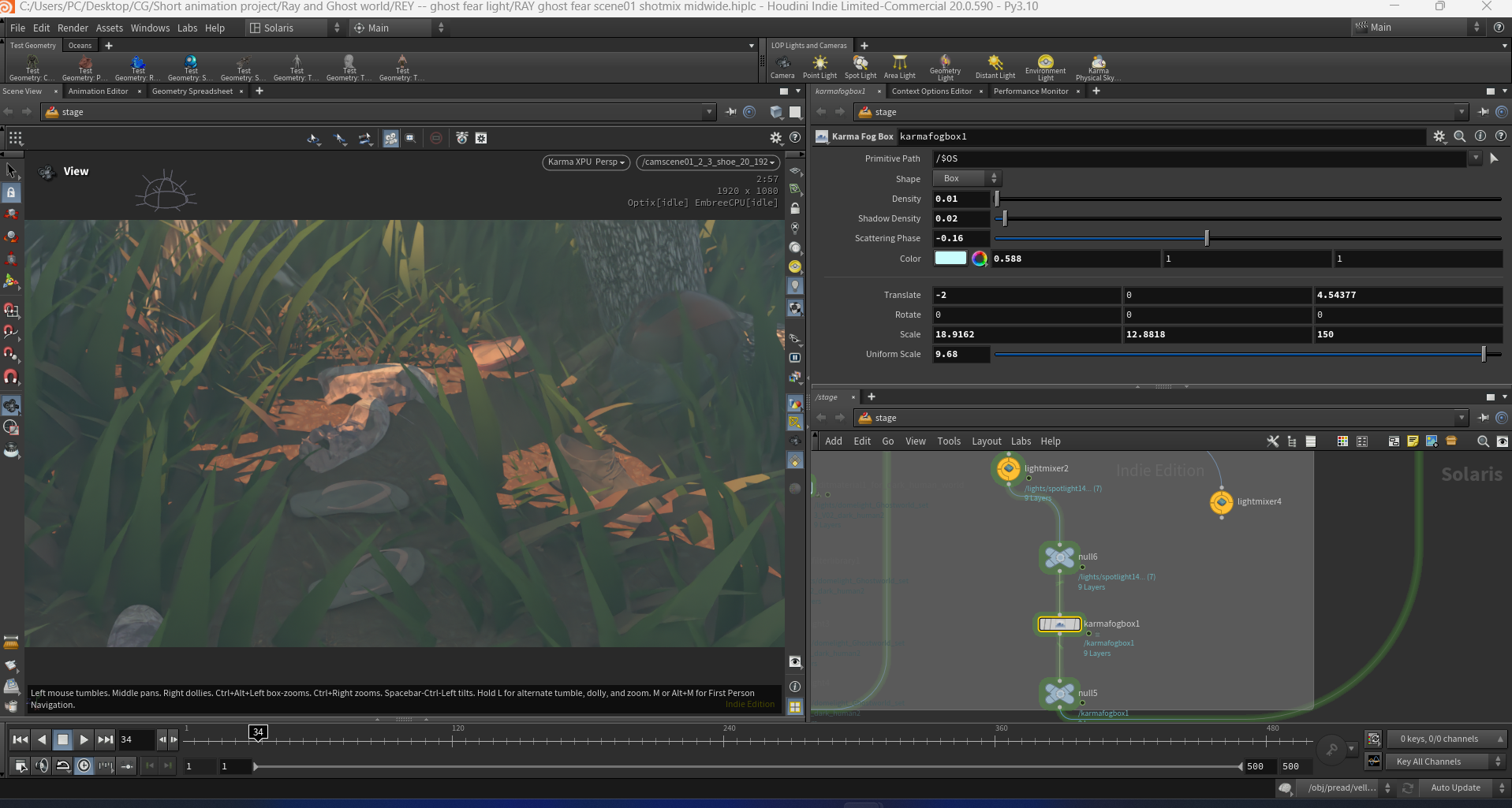Add a Point Light from the shelf

819,67
